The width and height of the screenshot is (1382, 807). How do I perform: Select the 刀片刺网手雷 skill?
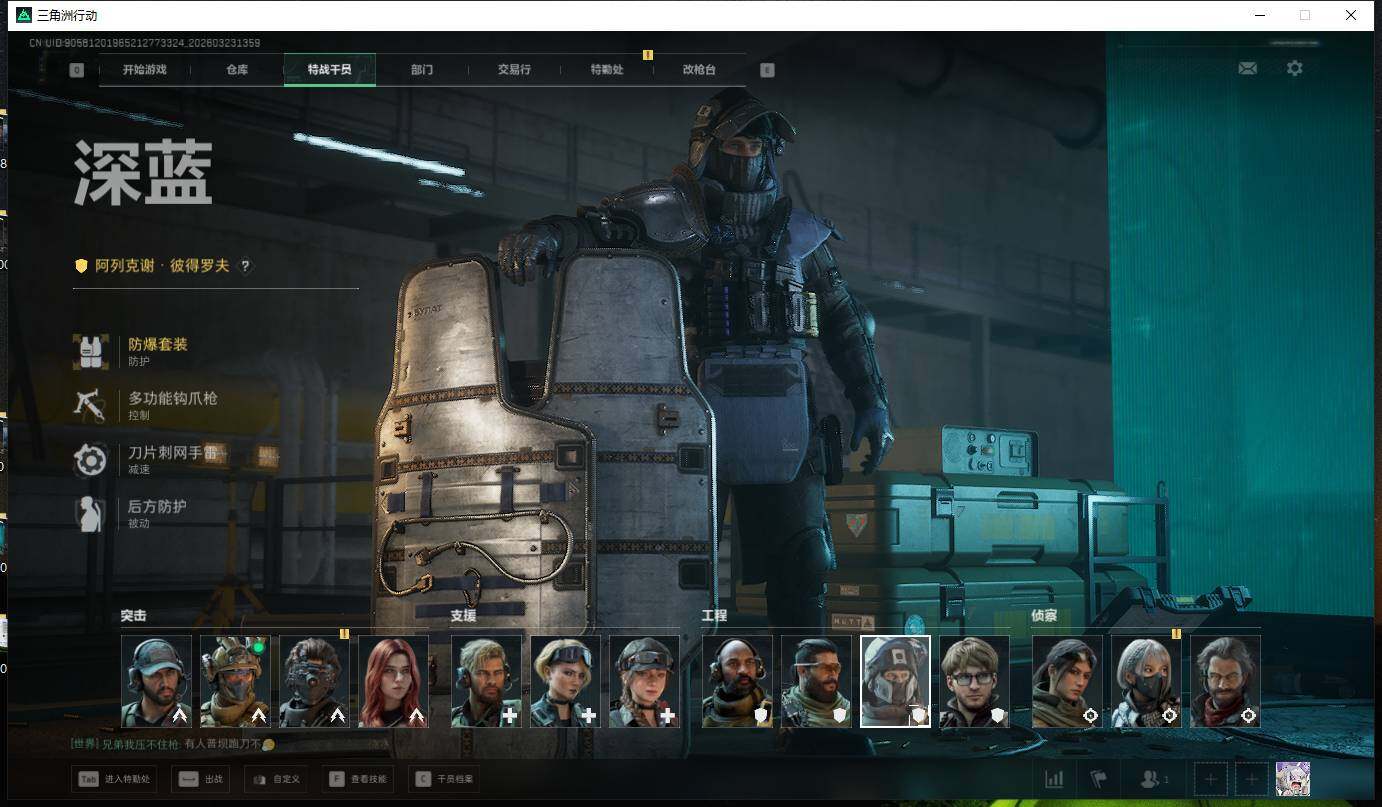pyautogui.click(x=145, y=460)
